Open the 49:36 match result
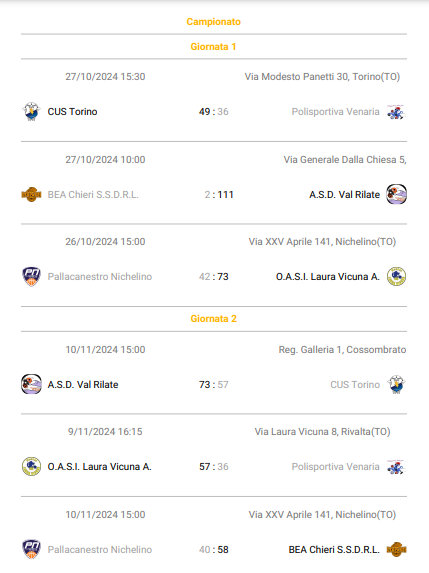The width and height of the screenshot is (429, 573). 213,111
